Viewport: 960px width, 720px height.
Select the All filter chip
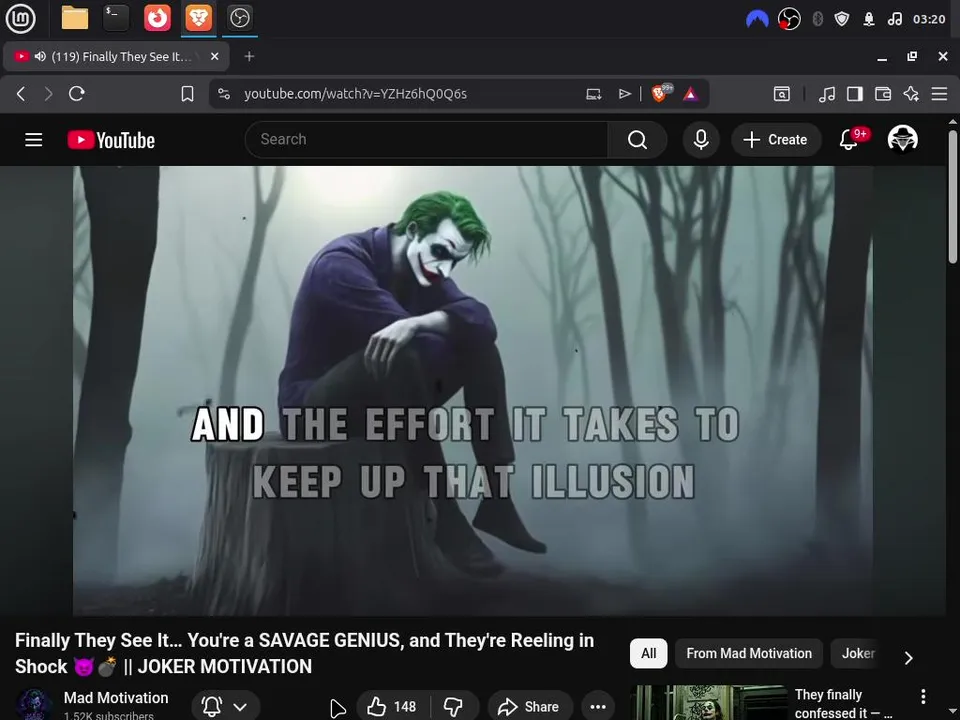[x=648, y=653]
